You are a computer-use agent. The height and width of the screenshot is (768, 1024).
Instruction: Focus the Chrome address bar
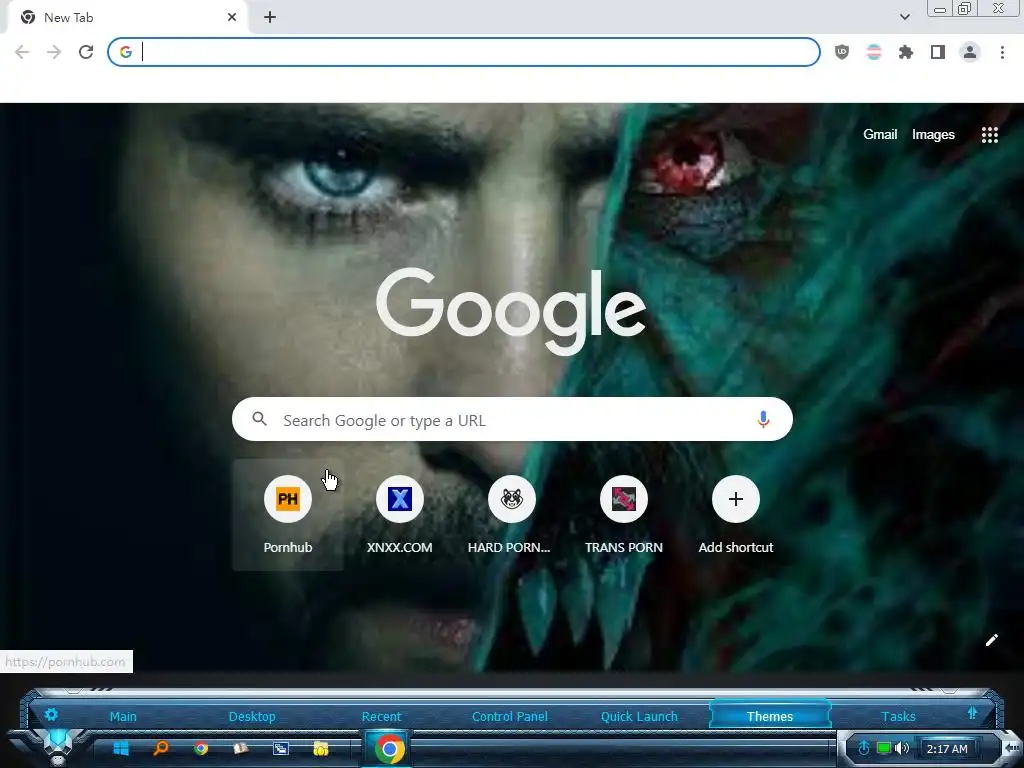coord(464,52)
